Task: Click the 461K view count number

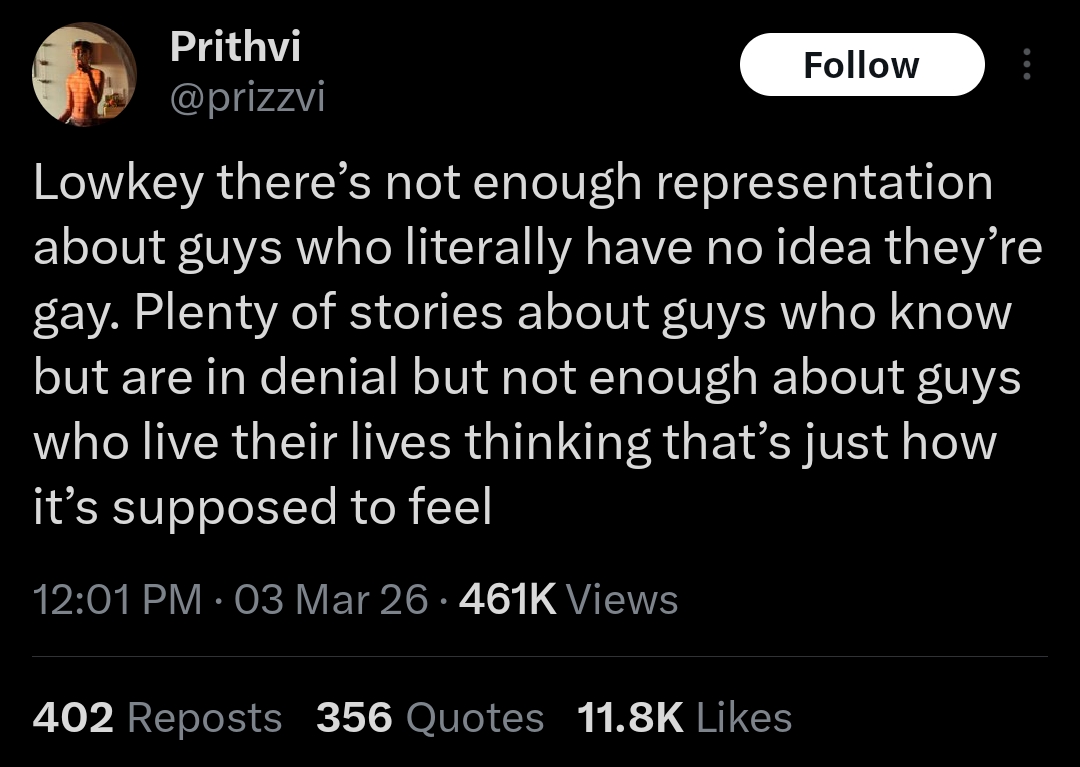Action: [506, 600]
